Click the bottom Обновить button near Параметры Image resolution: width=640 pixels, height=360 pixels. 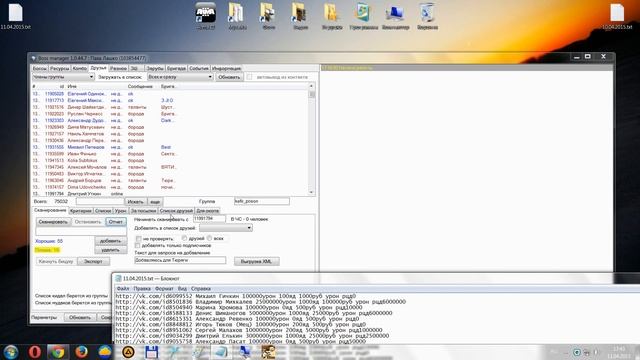click(80, 317)
